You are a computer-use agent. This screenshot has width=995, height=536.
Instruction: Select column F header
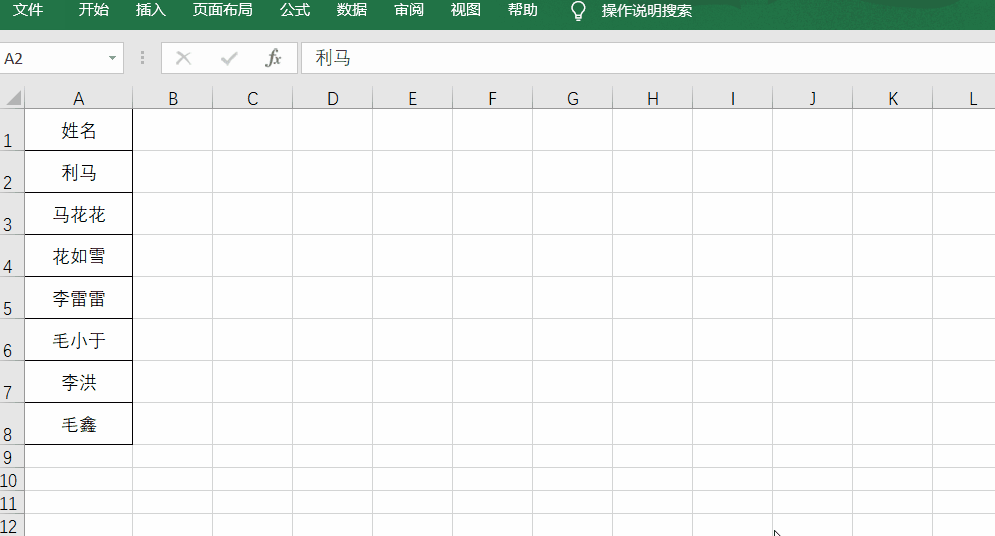[492, 98]
